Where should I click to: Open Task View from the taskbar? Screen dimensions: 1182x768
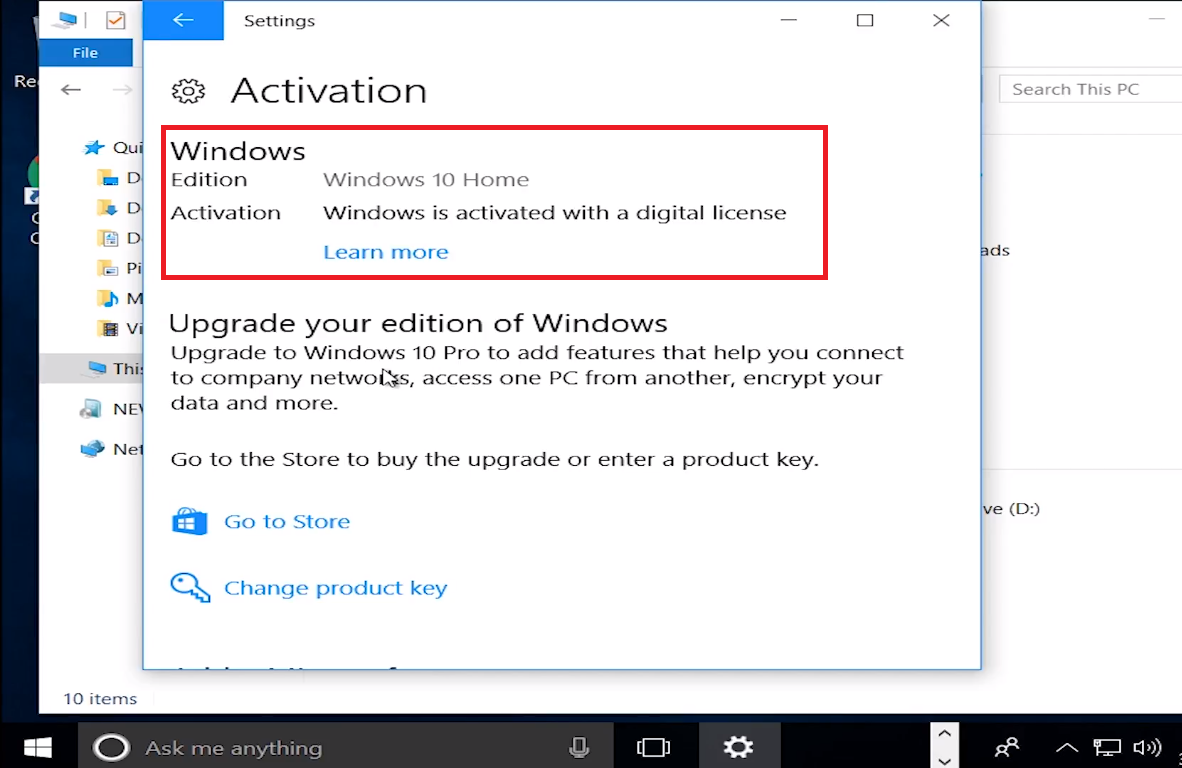tap(653, 747)
